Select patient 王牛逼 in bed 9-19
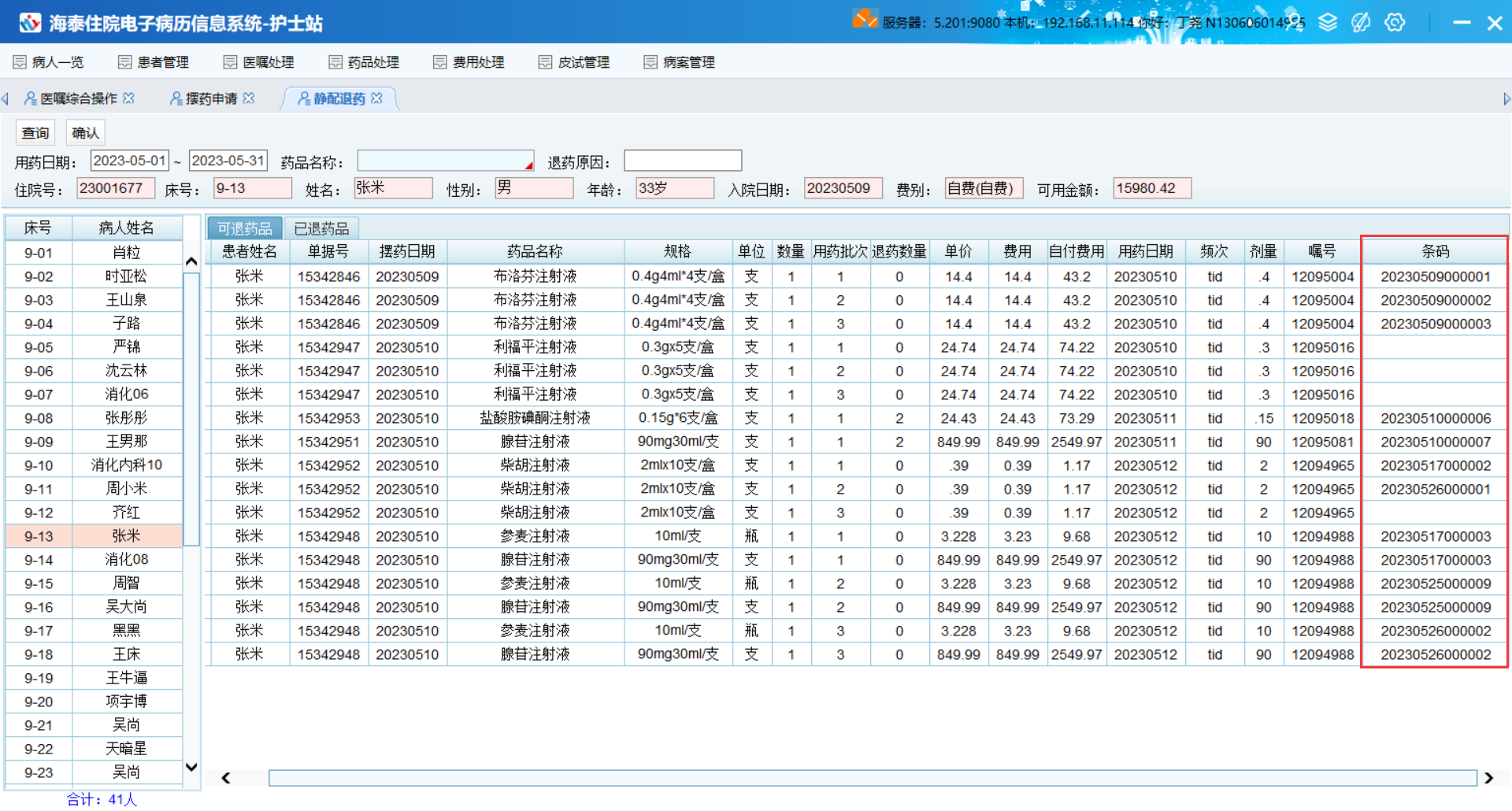This screenshot has height=811, width=1512. coord(94,678)
